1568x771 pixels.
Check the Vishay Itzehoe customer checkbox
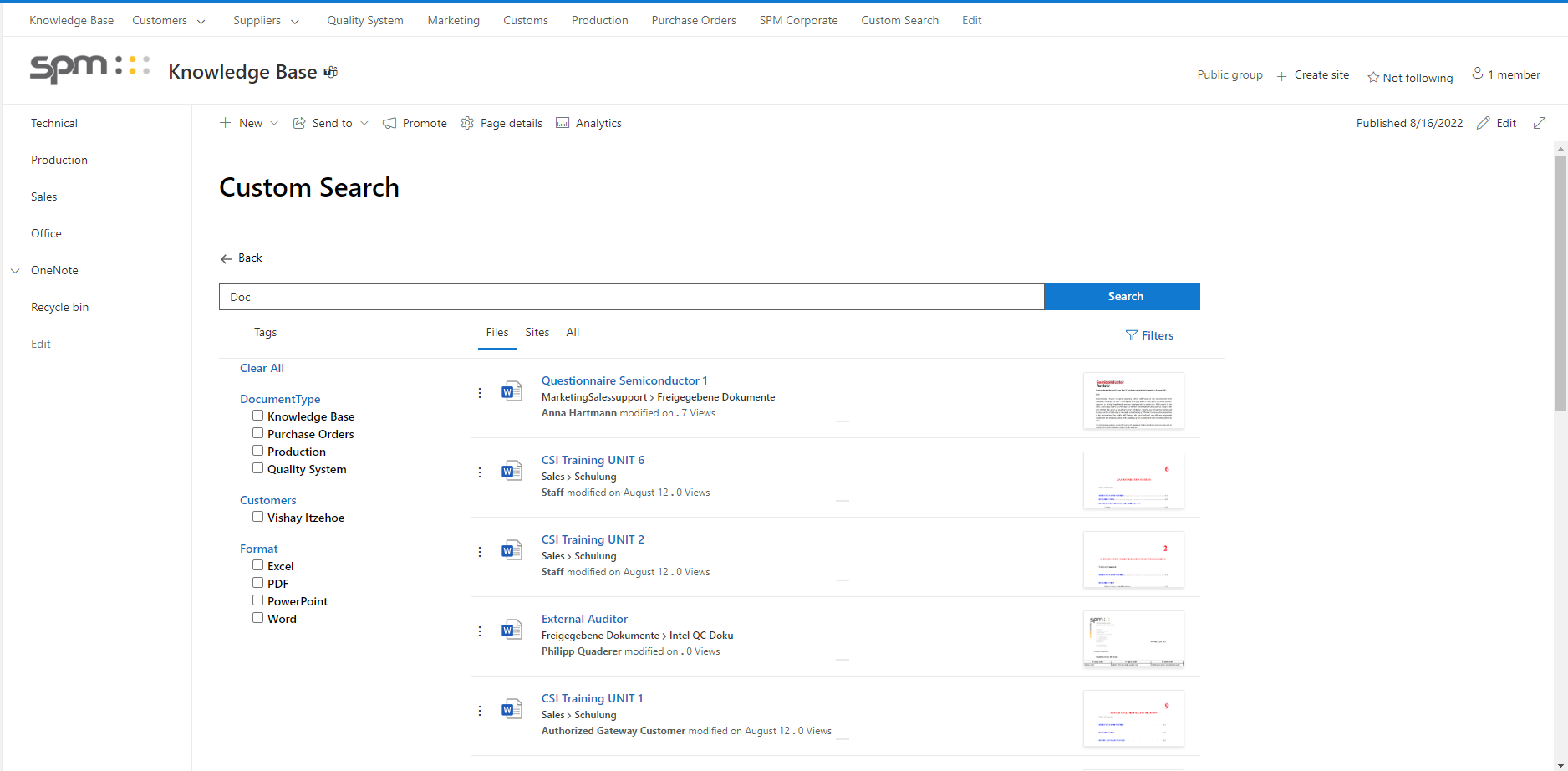click(x=258, y=517)
